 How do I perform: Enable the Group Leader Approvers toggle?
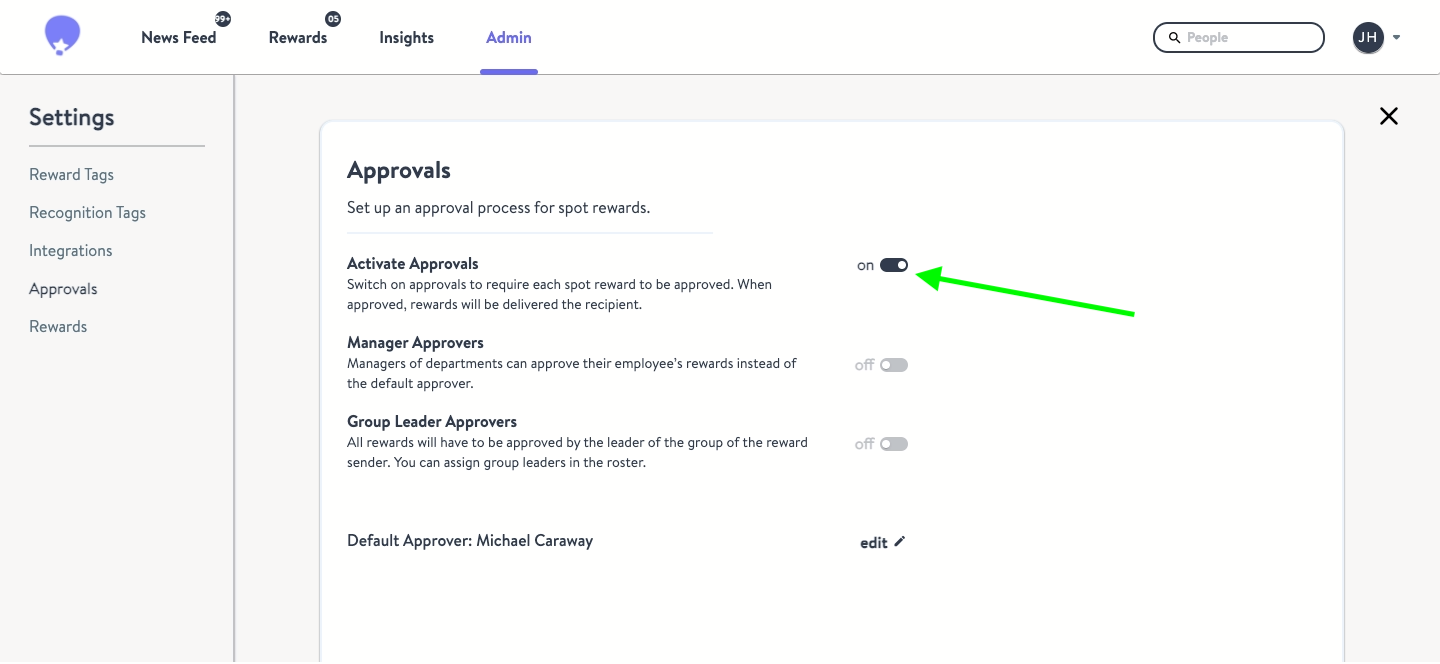(894, 444)
